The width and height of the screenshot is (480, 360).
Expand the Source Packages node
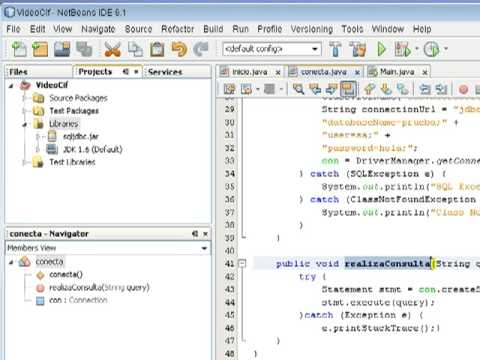(24, 98)
